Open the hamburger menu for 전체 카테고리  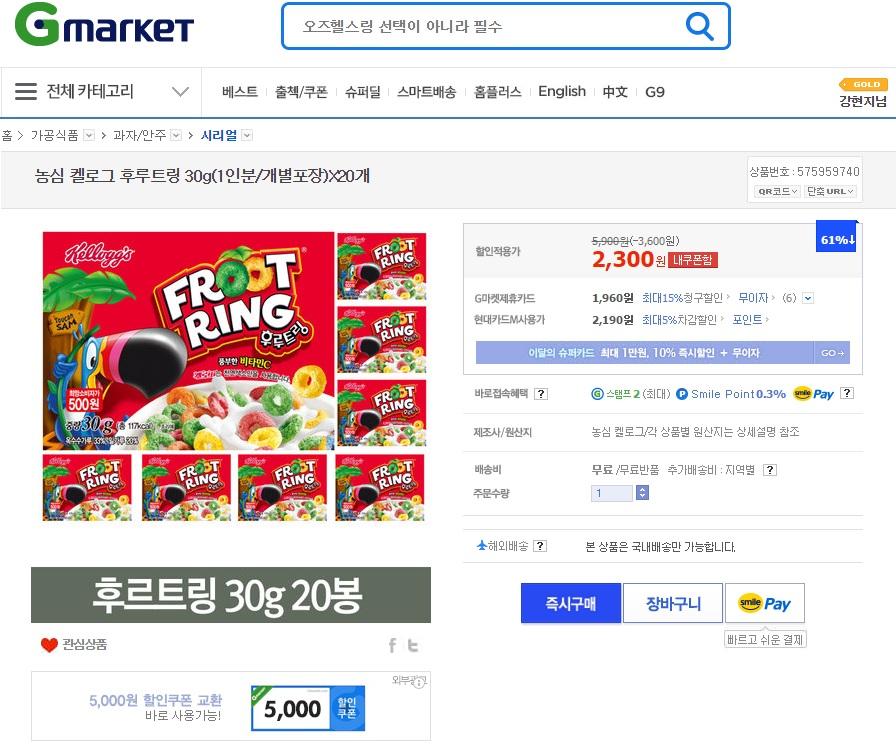[26, 91]
